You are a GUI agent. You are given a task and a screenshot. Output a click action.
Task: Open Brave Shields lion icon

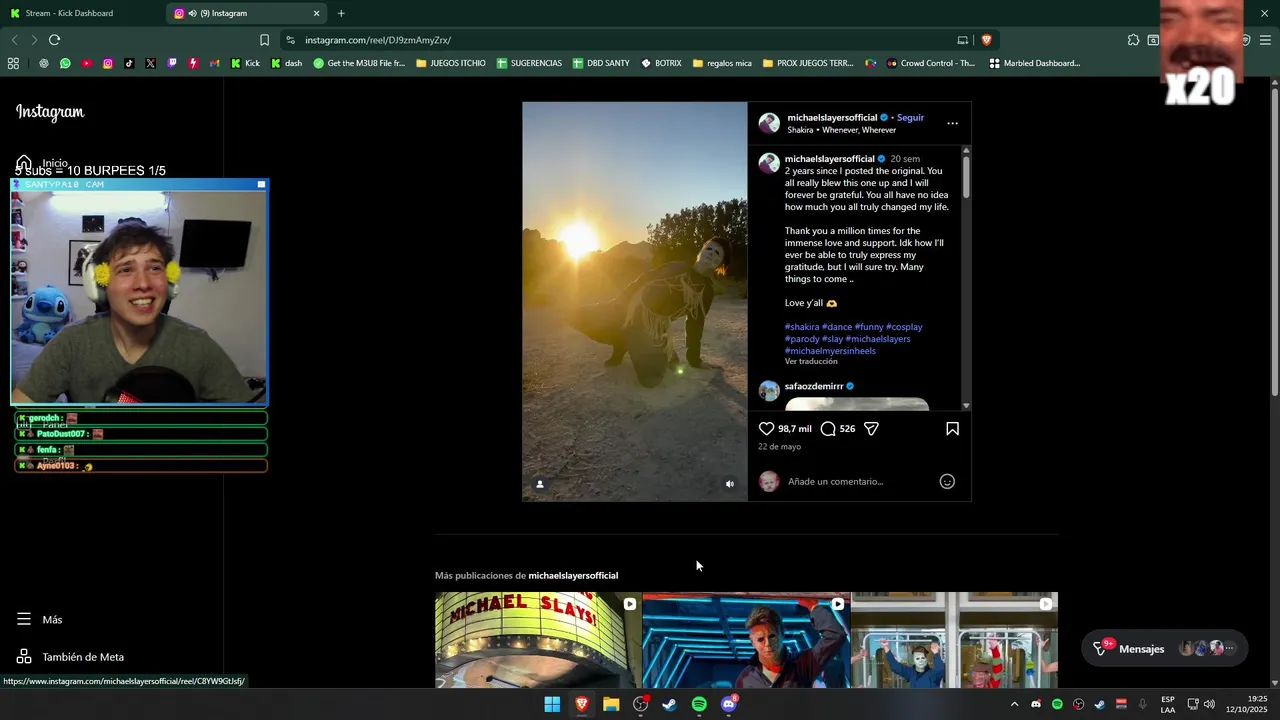pyautogui.click(x=986, y=40)
